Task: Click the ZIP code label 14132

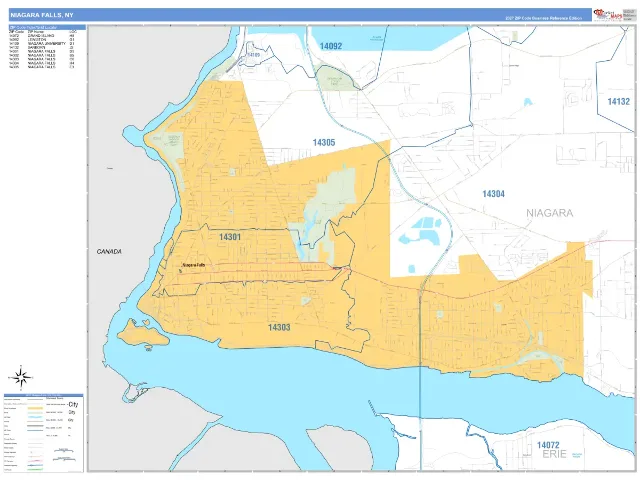Action: point(618,102)
